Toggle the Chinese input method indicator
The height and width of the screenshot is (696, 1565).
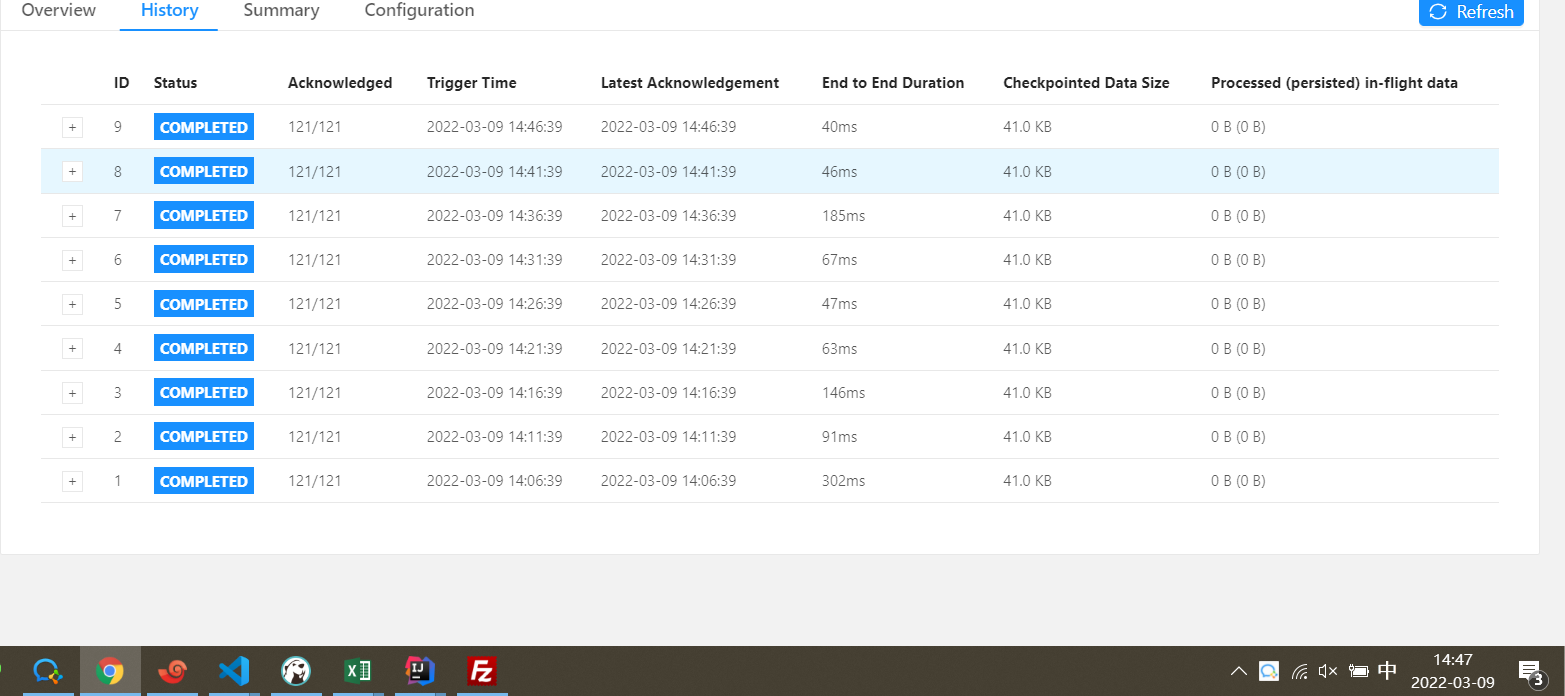click(x=1387, y=671)
